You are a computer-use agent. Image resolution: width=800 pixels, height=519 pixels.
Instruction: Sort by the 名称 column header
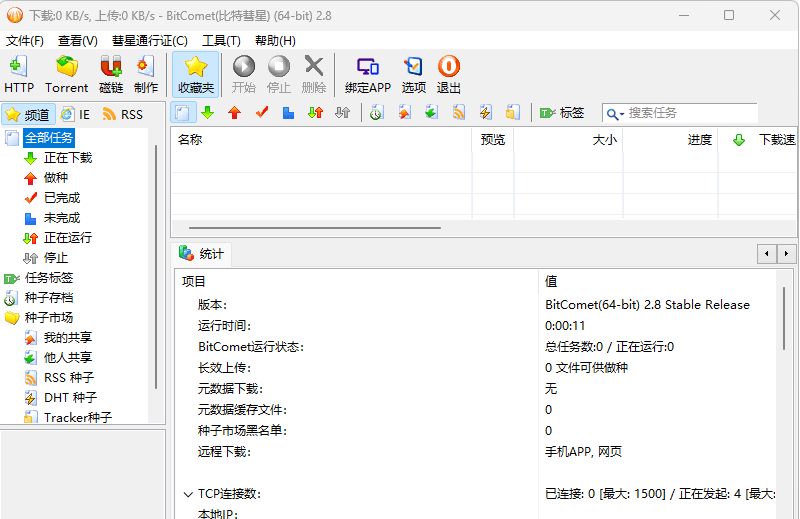pos(321,140)
